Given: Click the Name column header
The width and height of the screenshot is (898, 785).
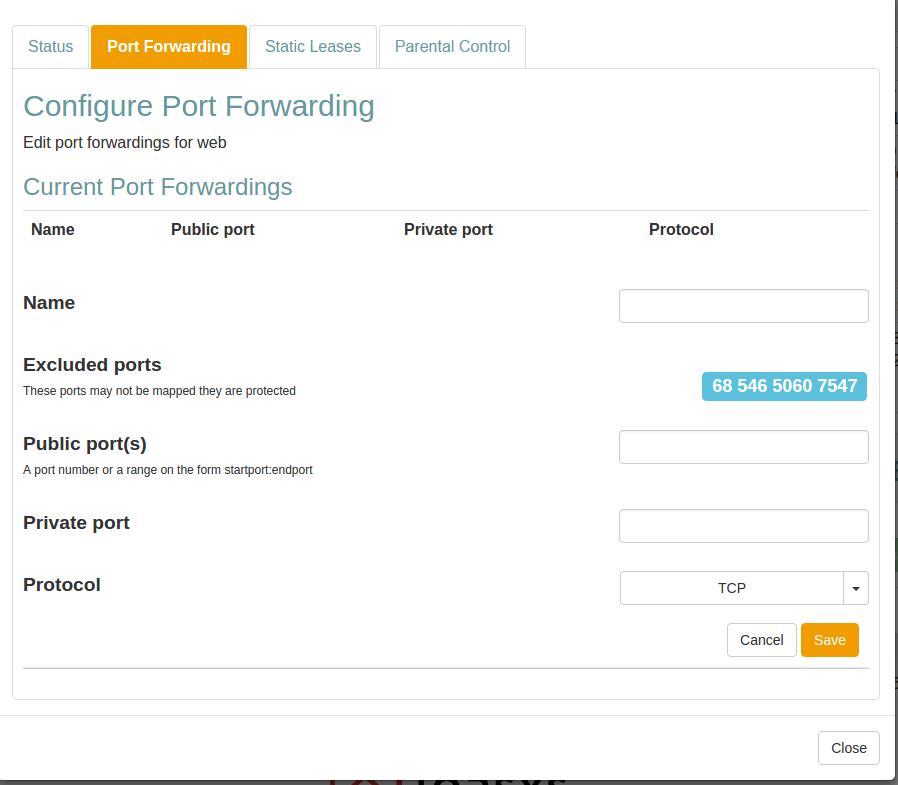Looking at the screenshot, I should 53,229.
